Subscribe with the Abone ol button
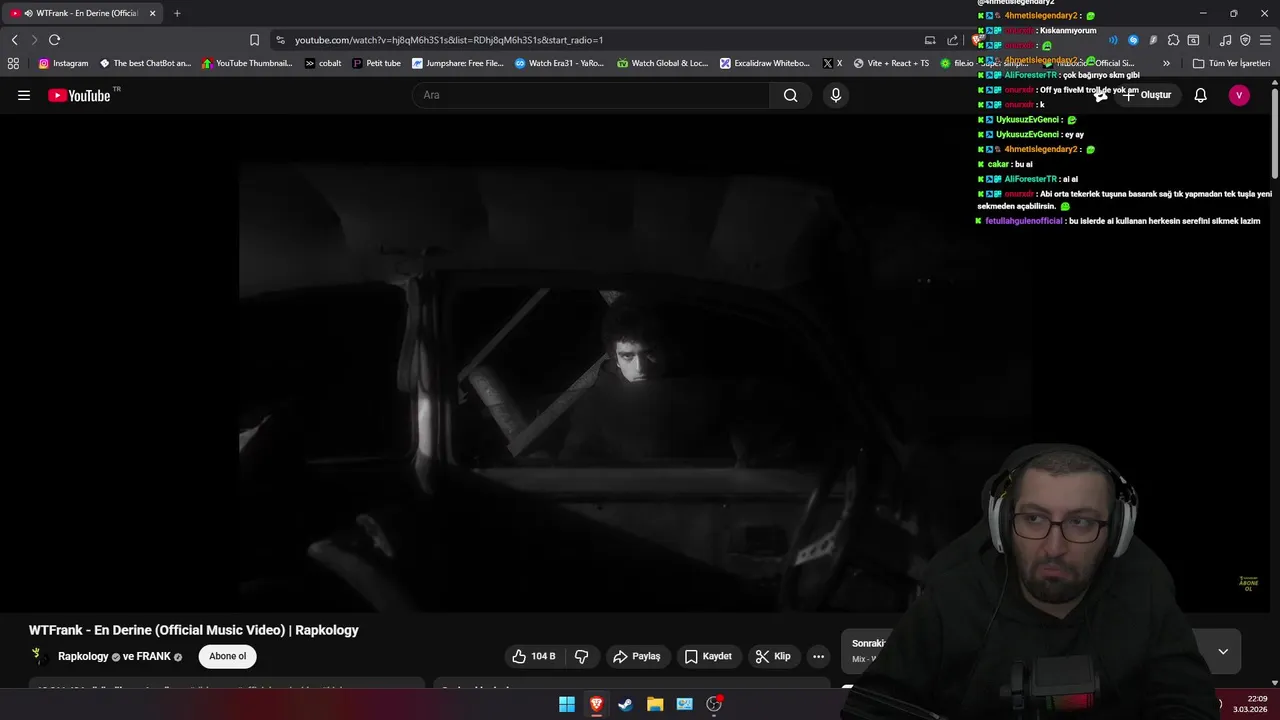 click(x=227, y=656)
